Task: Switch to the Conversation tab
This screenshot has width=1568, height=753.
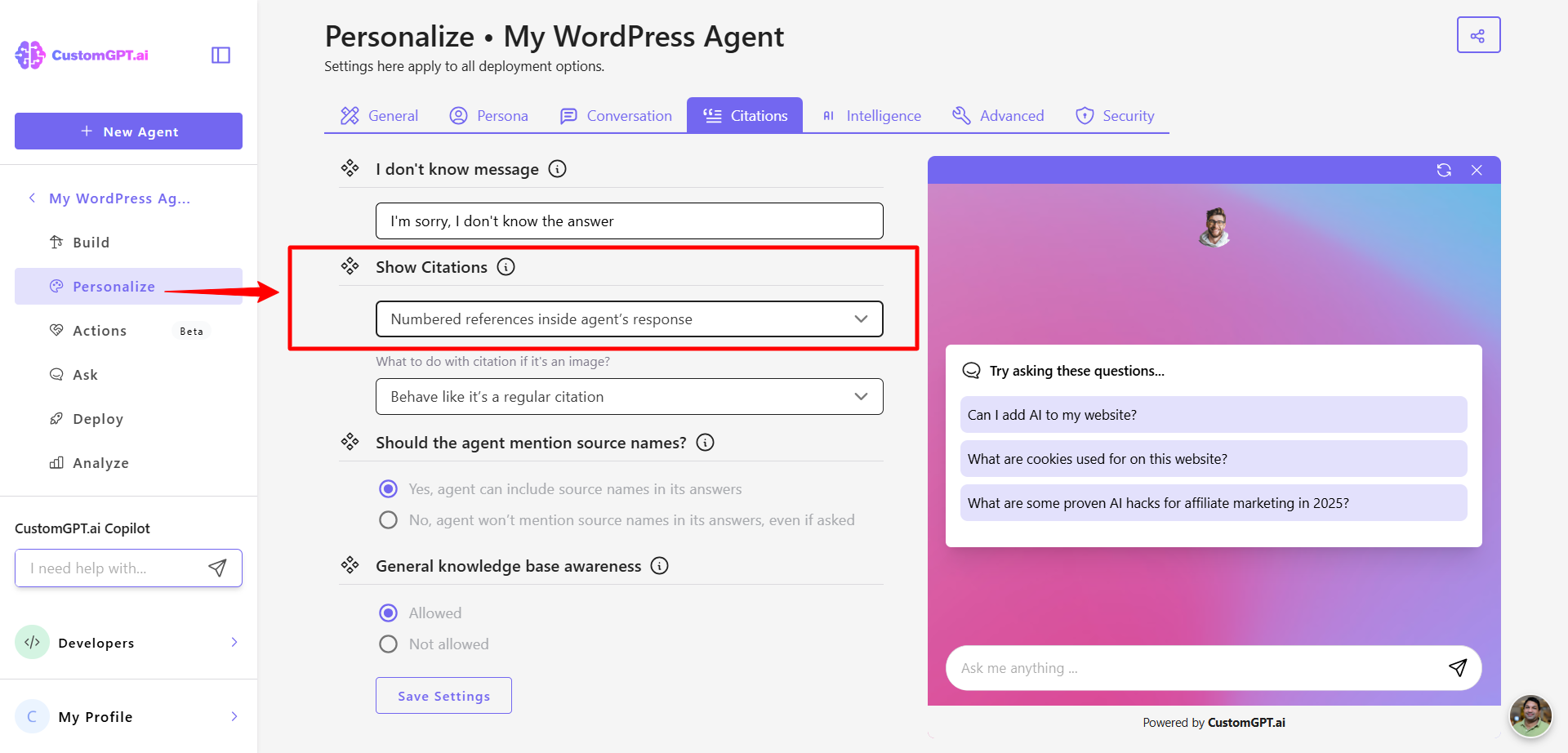Action: tap(616, 116)
